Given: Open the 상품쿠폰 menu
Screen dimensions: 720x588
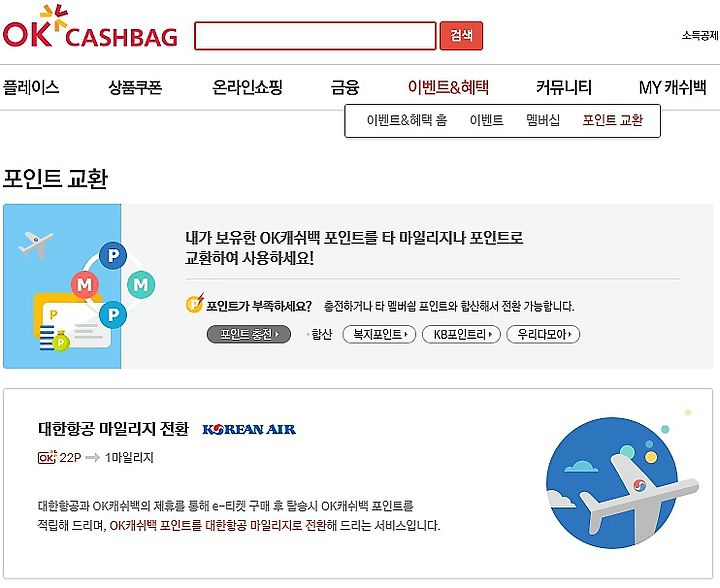Looking at the screenshot, I should [135, 87].
